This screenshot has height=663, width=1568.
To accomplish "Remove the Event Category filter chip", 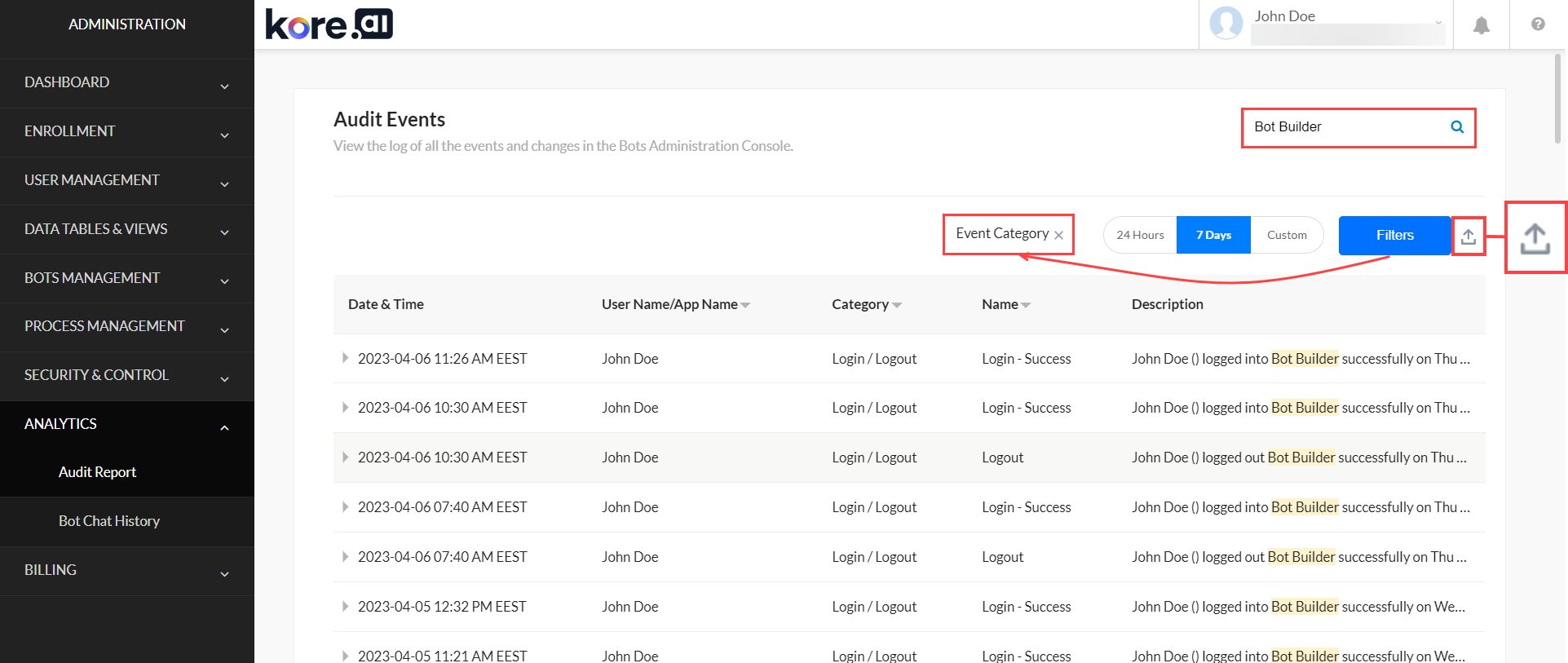I will (x=1058, y=236).
